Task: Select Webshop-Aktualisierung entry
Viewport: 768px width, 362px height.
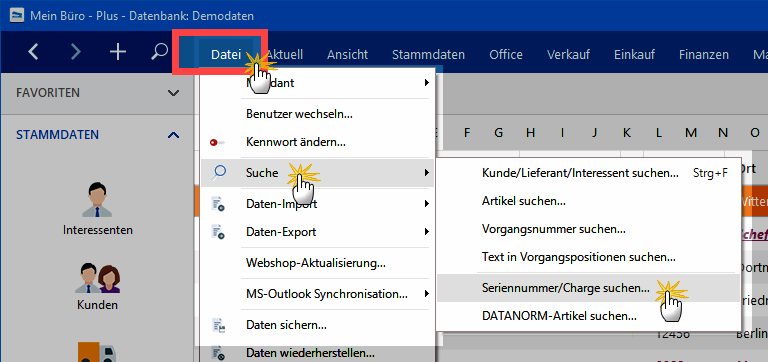Action: point(317,263)
